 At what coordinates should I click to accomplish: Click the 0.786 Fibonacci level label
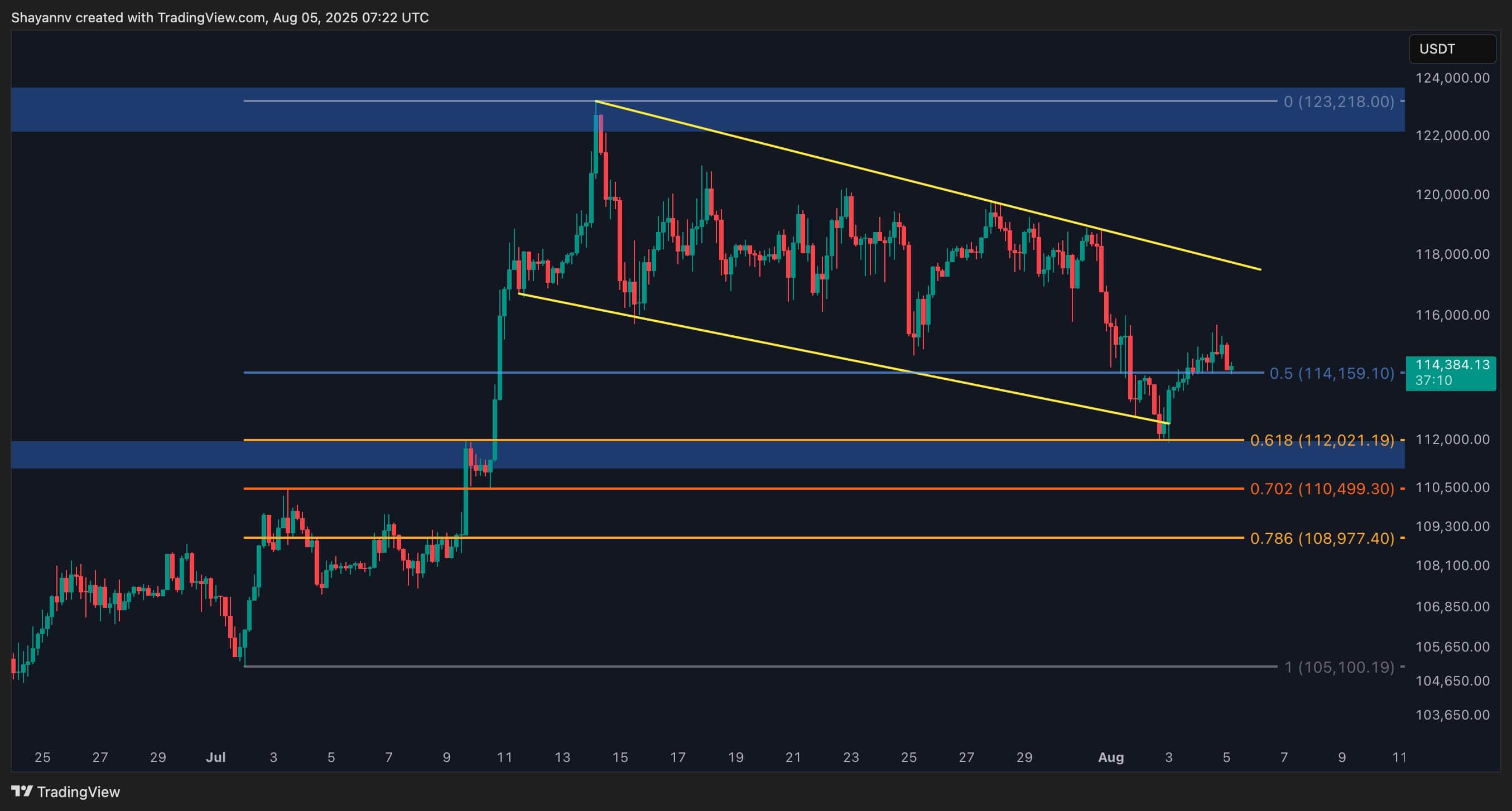[1321, 538]
